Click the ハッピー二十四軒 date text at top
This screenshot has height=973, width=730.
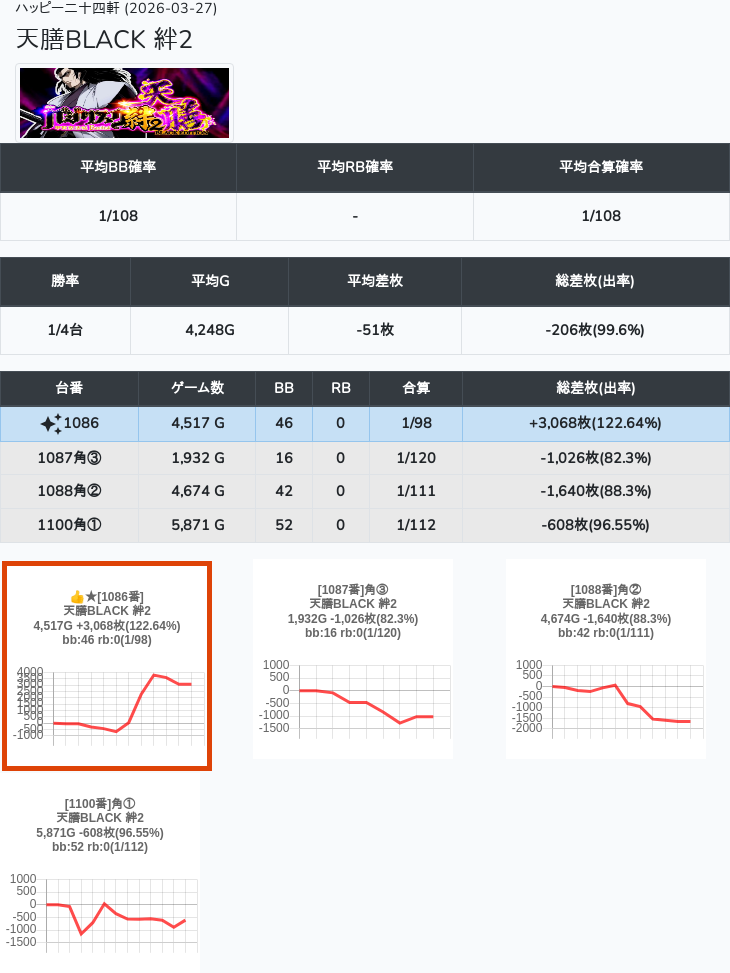[117, 9]
